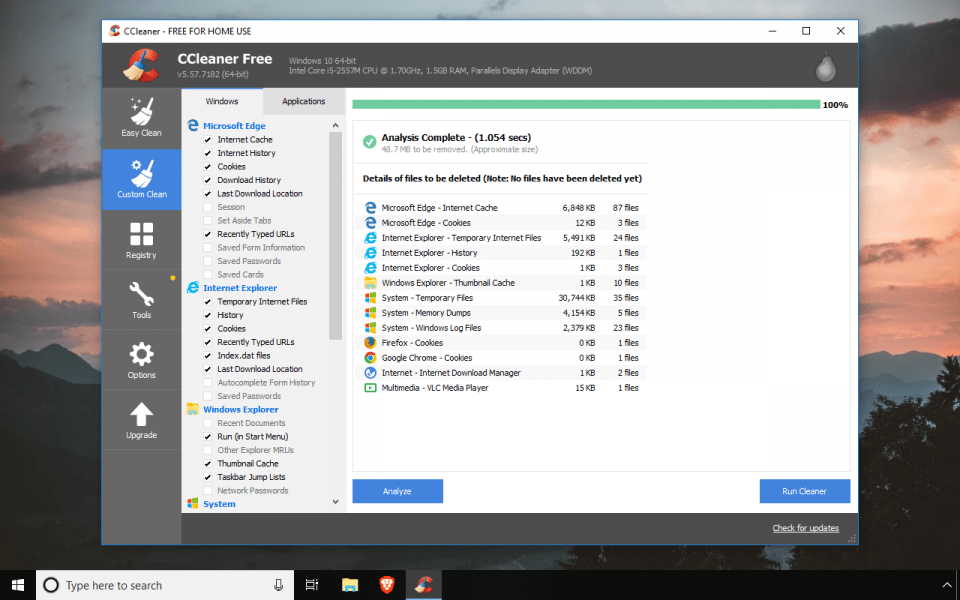Click the cleaner list scroll up arrow

click(x=336, y=126)
